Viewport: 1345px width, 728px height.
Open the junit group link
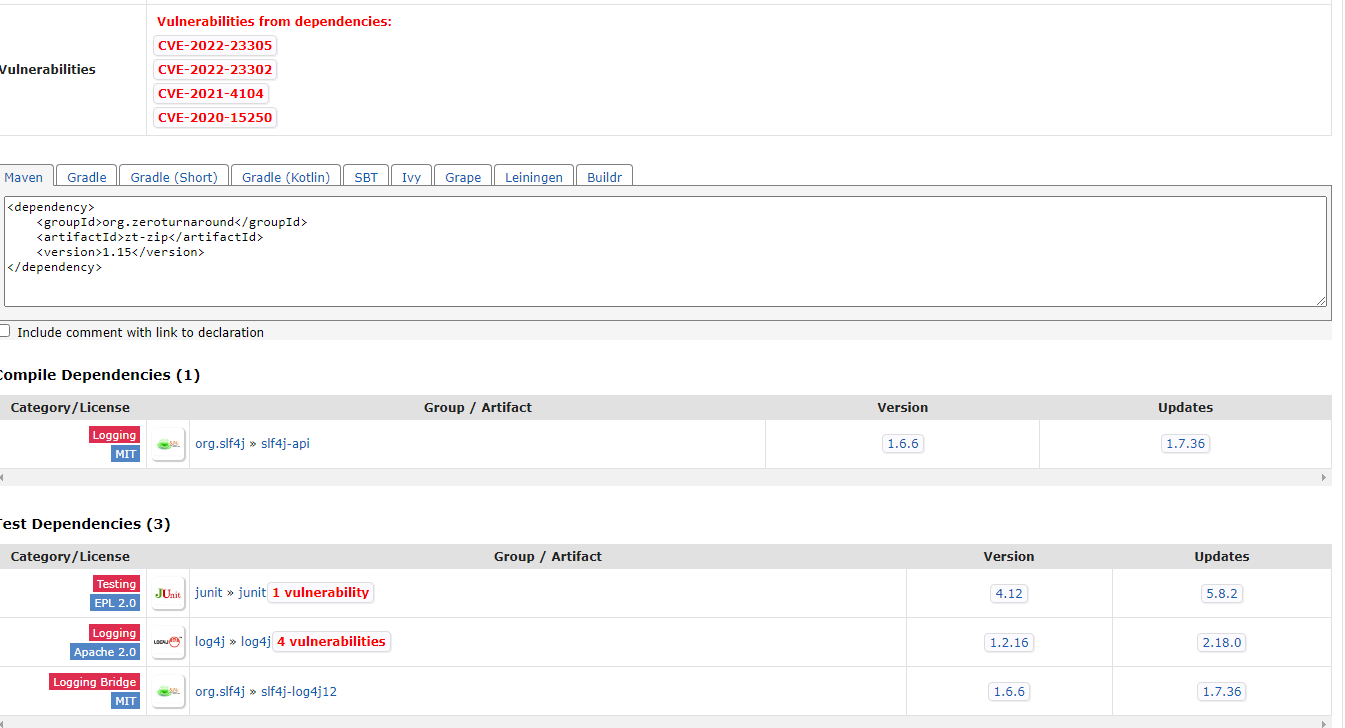[x=209, y=592]
